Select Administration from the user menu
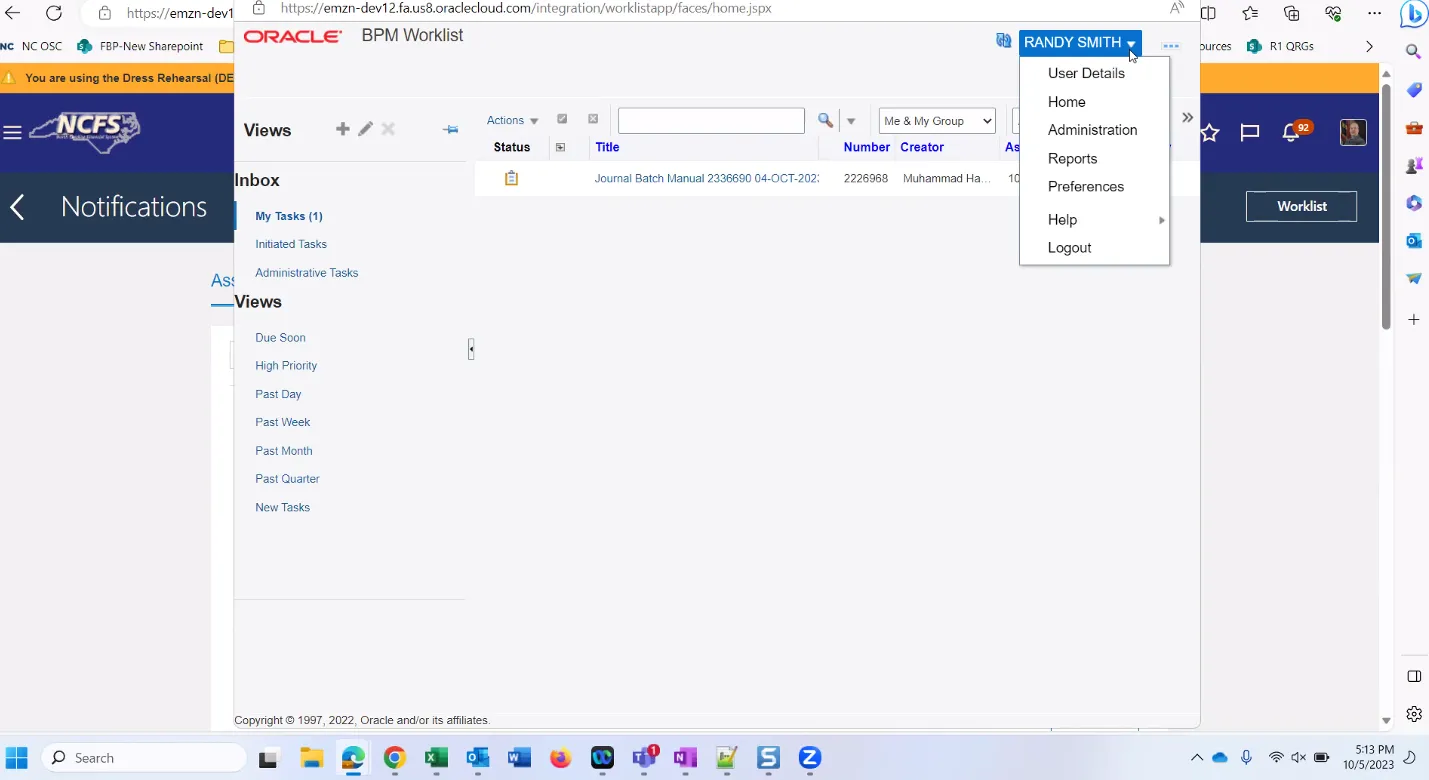 [1092, 130]
